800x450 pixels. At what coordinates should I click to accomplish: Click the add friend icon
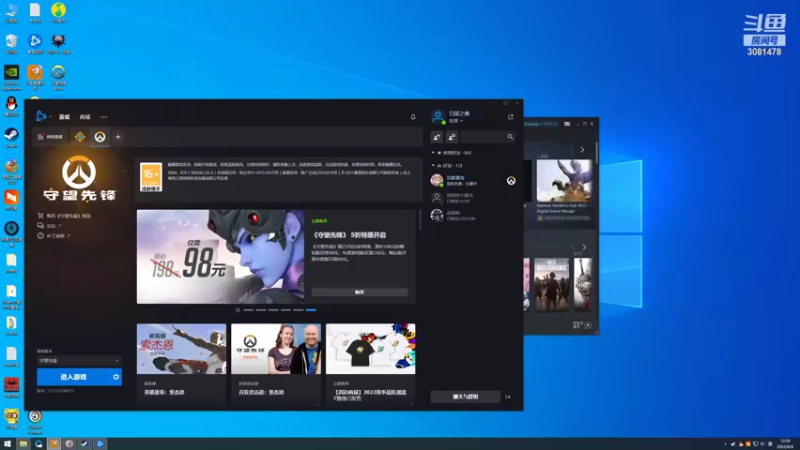coord(437,137)
